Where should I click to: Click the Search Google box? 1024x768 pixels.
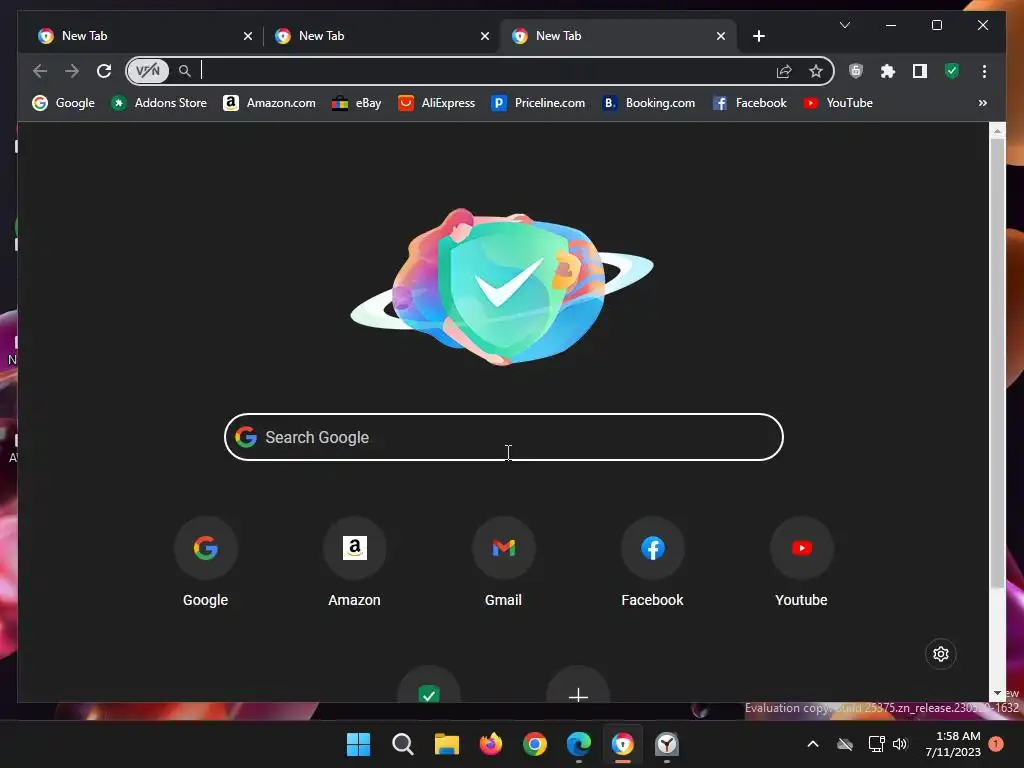pos(504,437)
